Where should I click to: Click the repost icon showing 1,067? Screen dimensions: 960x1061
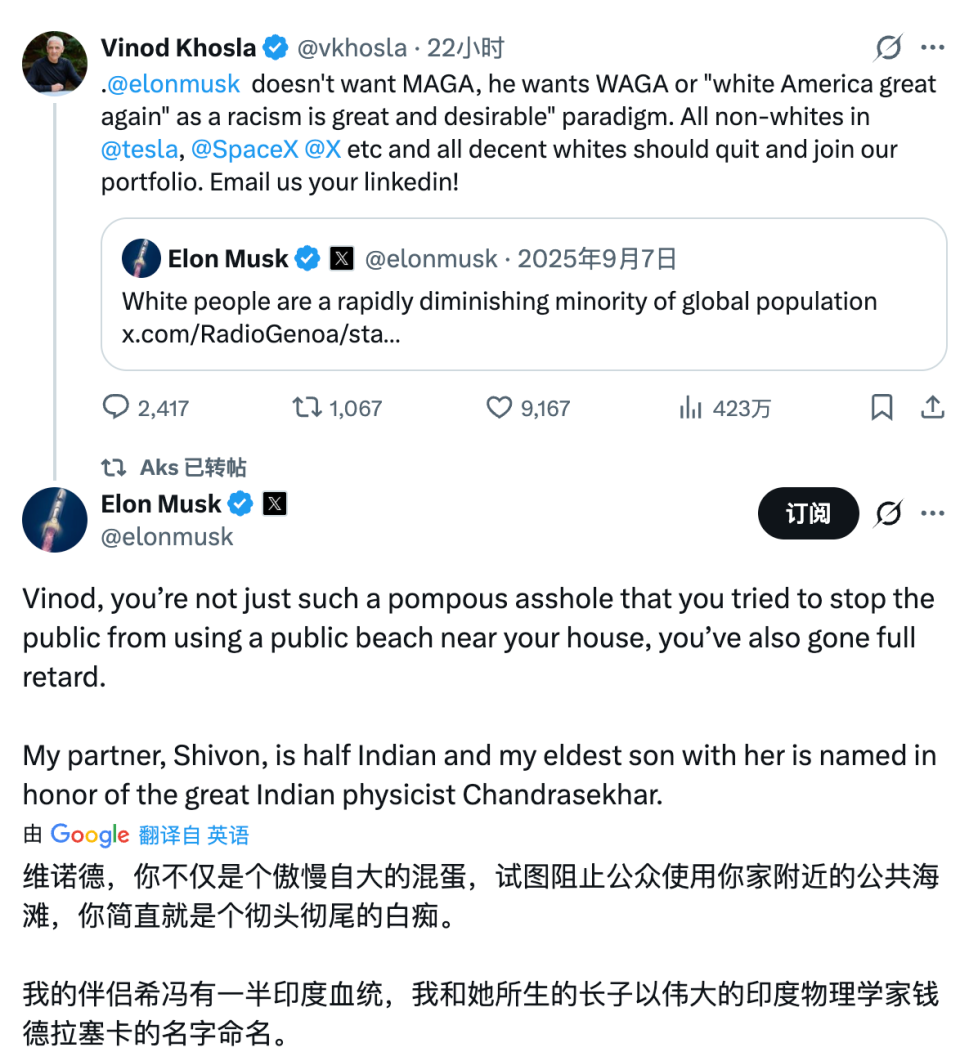click(x=307, y=408)
